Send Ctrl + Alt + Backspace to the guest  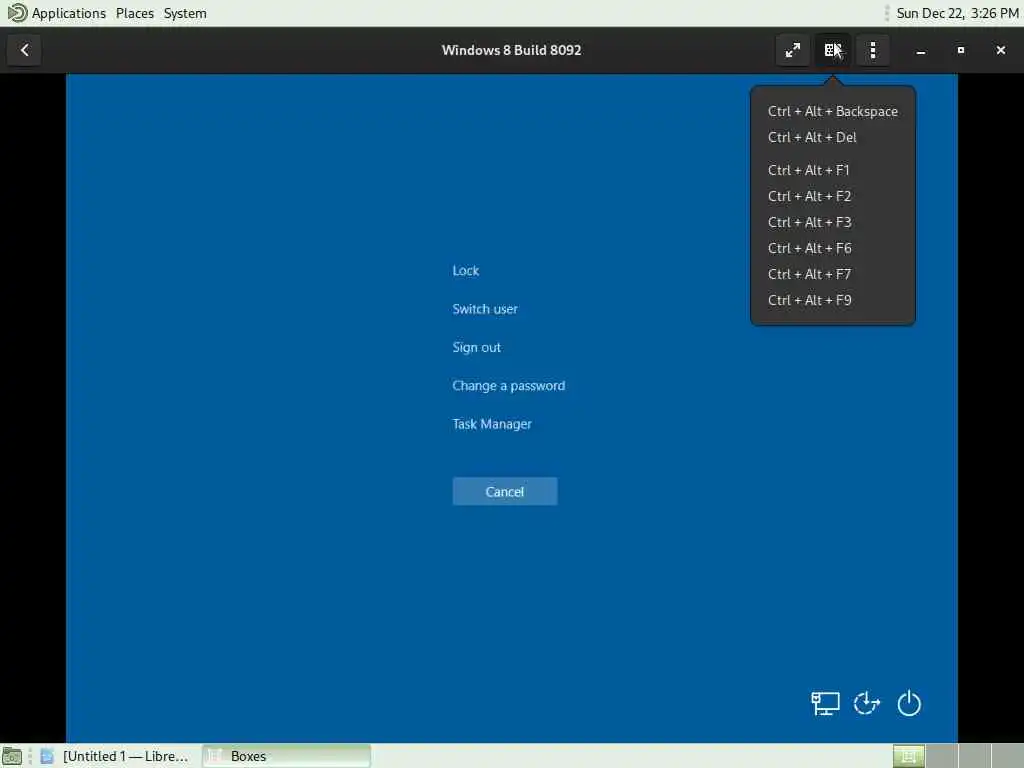tap(833, 112)
